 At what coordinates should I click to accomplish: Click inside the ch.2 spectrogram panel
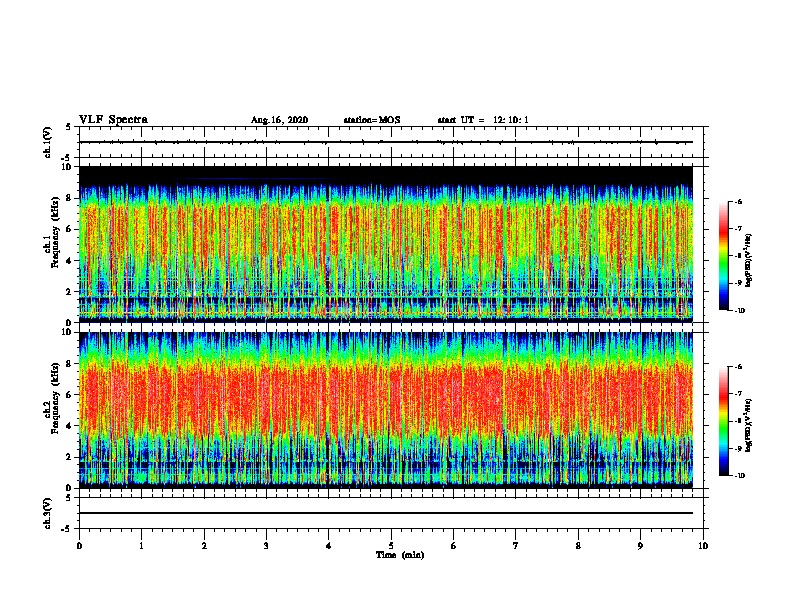click(x=386, y=410)
